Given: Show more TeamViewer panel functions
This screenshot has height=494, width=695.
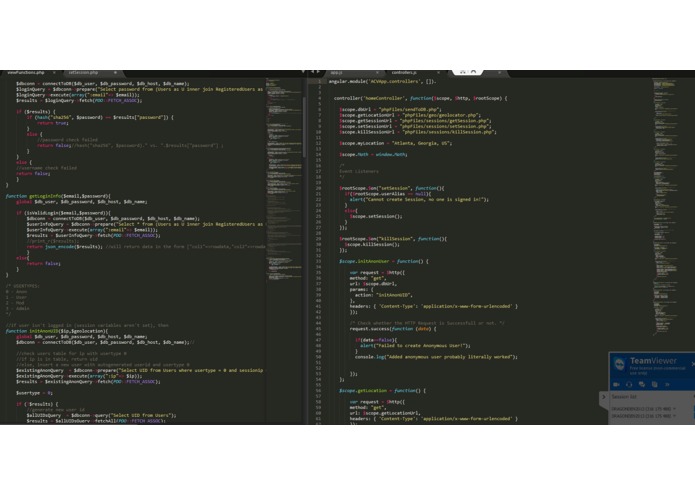Looking at the screenshot, I should coord(667,385).
